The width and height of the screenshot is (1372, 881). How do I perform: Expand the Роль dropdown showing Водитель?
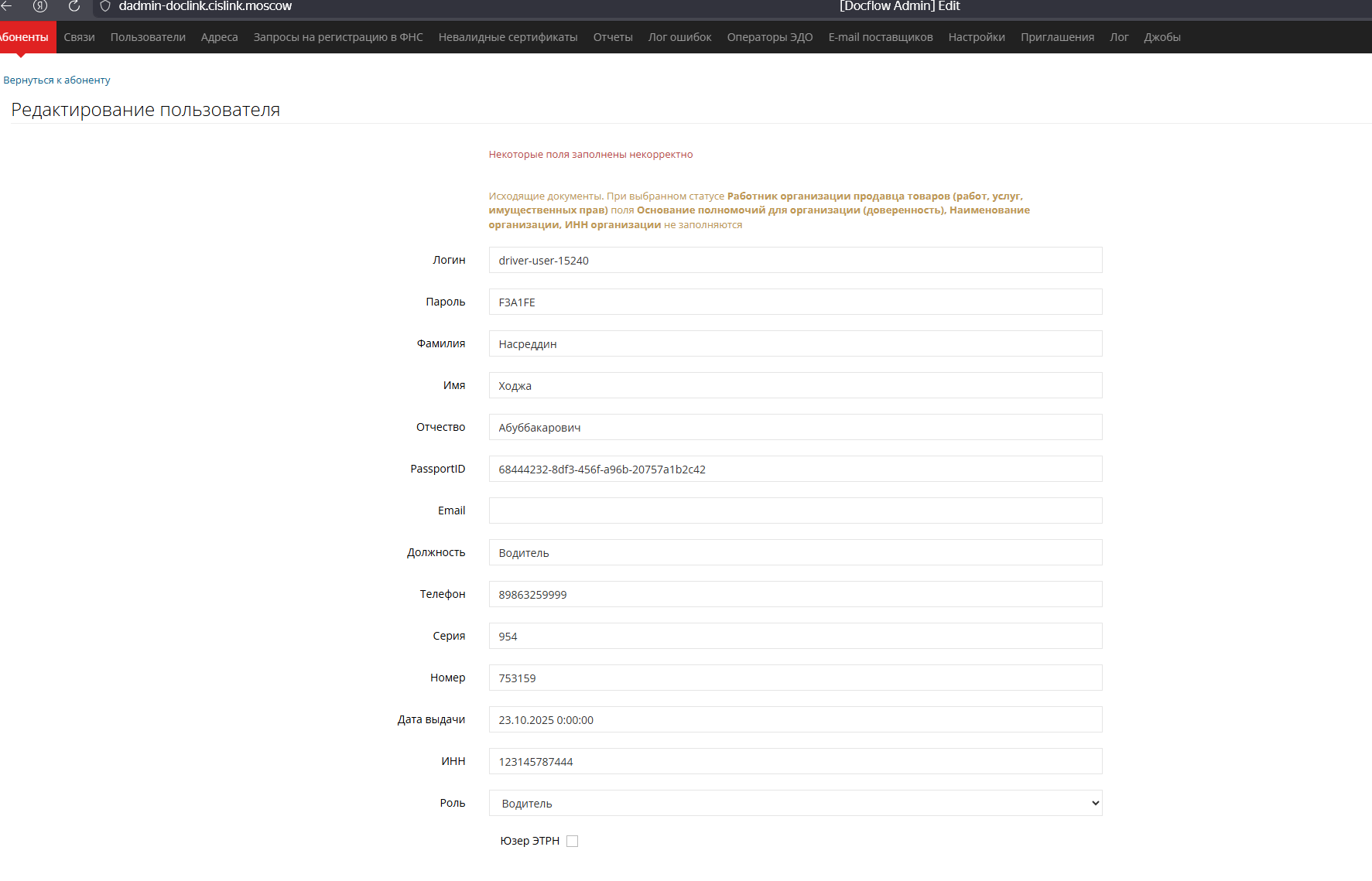click(x=795, y=803)
